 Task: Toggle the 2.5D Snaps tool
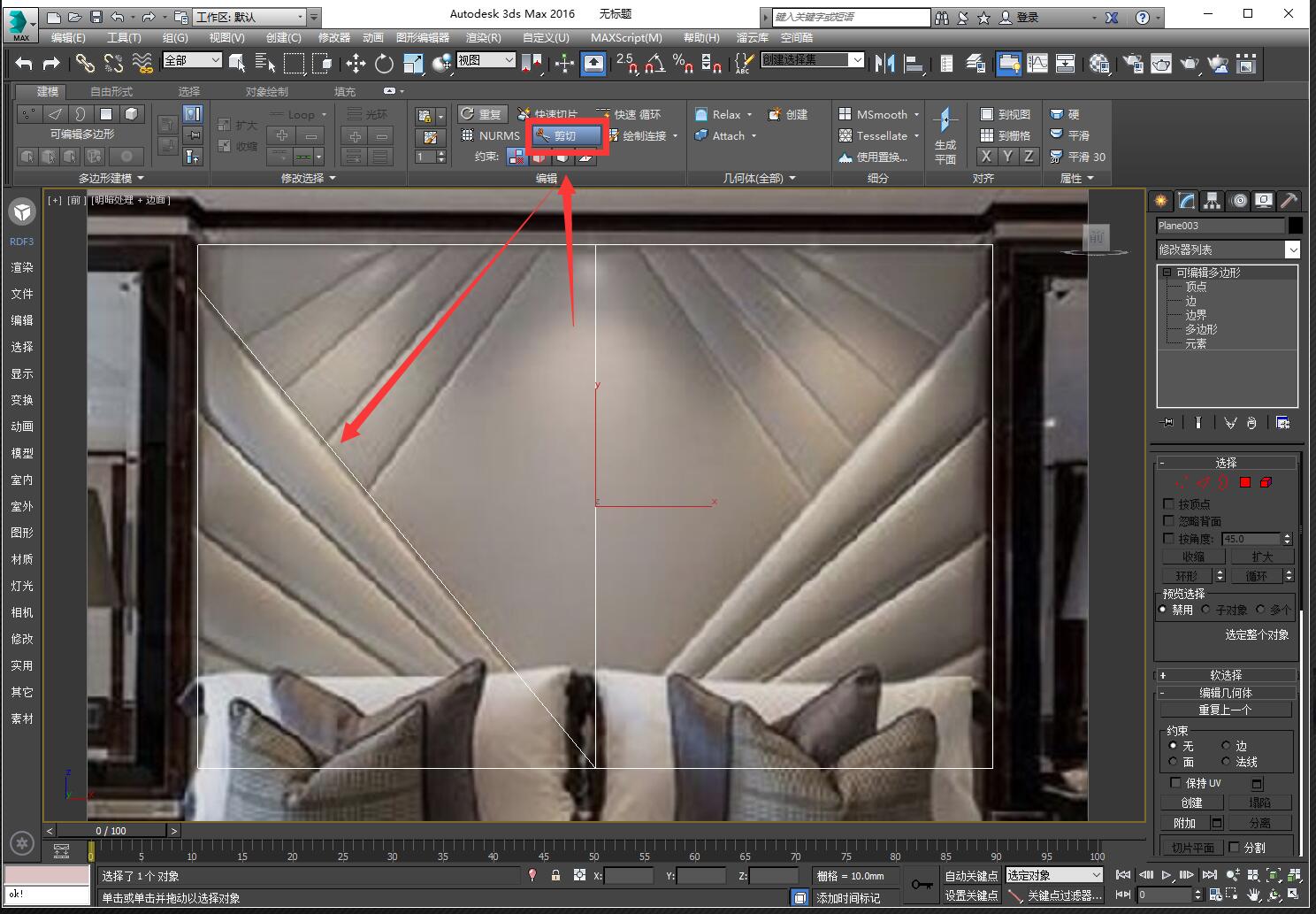coord(626,63)
